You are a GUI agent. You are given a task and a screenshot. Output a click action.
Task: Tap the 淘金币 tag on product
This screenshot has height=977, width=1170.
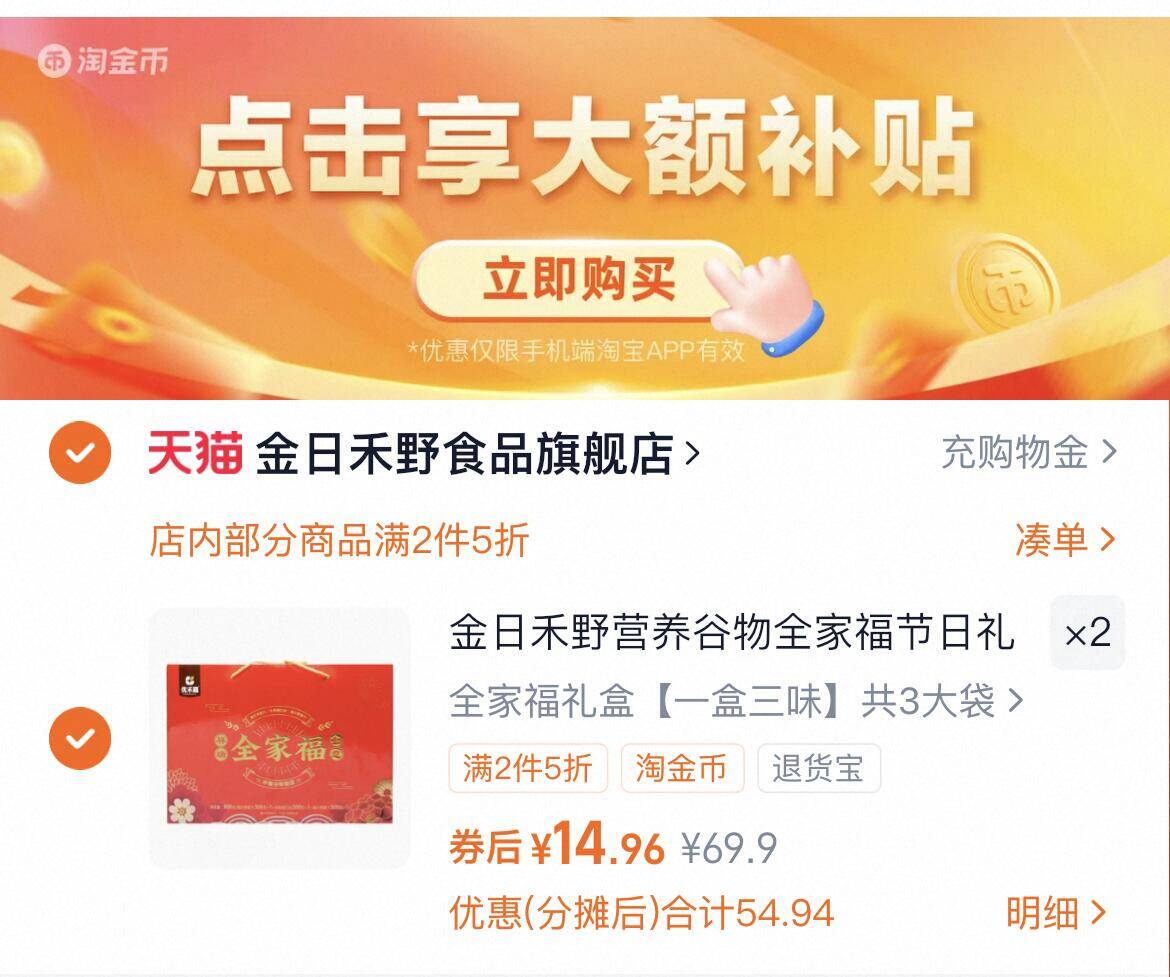(682, 768)
